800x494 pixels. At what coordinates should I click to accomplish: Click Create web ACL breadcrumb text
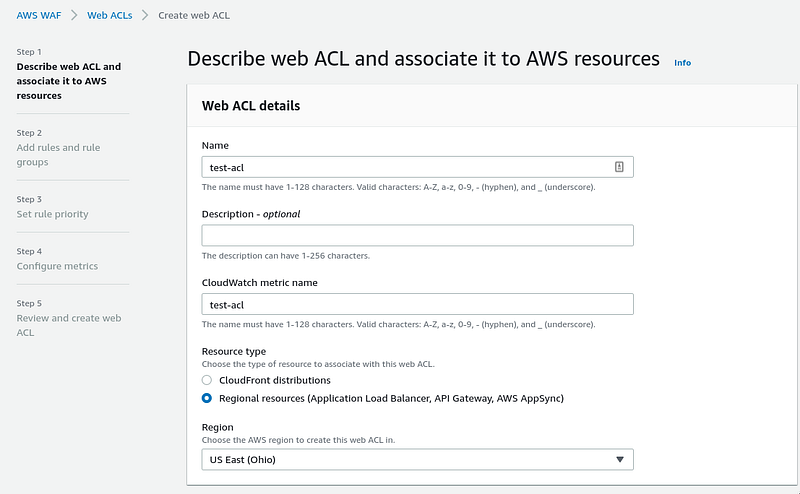(194, 15)
